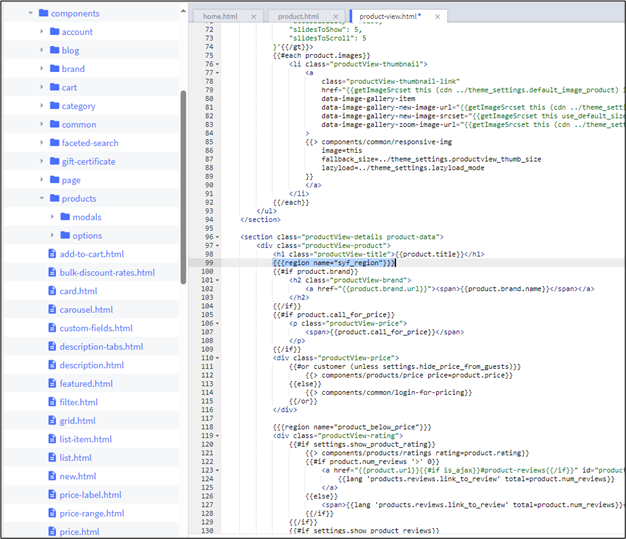Click the list-item.html file icon

pyautogui.click(x=52, y=439)
